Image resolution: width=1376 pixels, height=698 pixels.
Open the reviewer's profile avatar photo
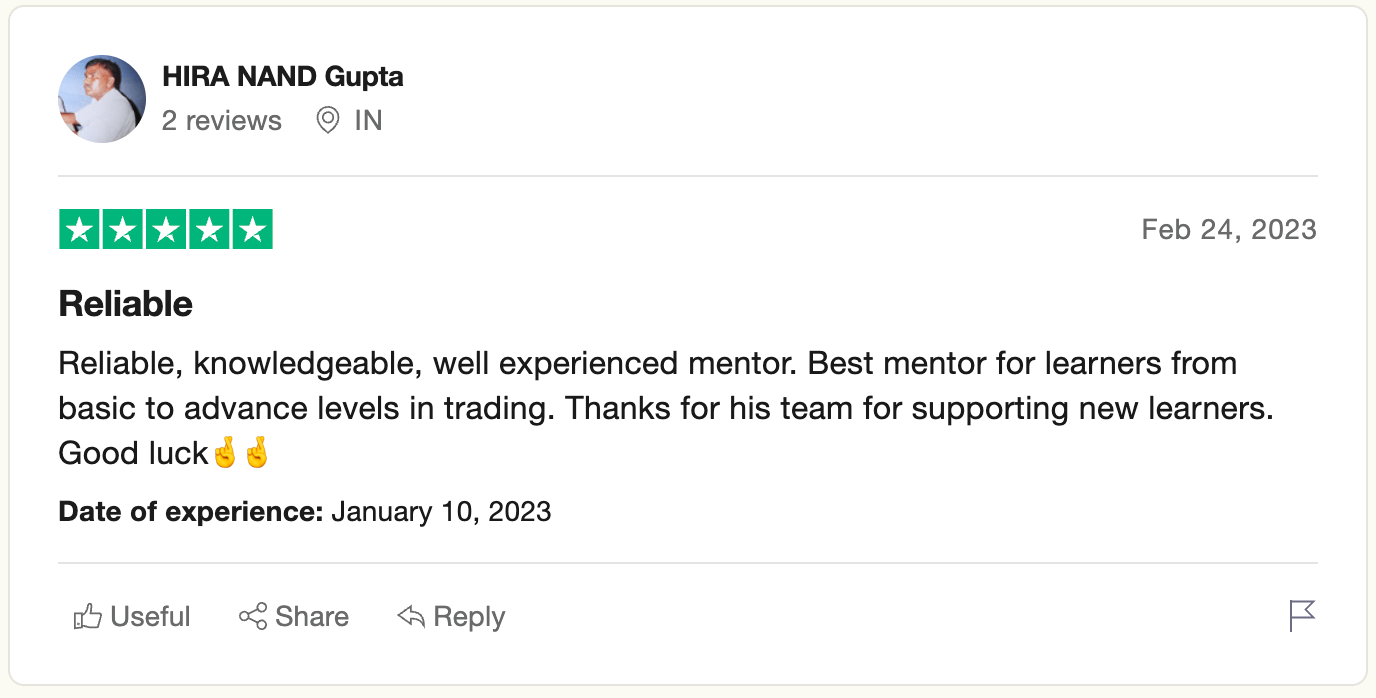[102, 99]
